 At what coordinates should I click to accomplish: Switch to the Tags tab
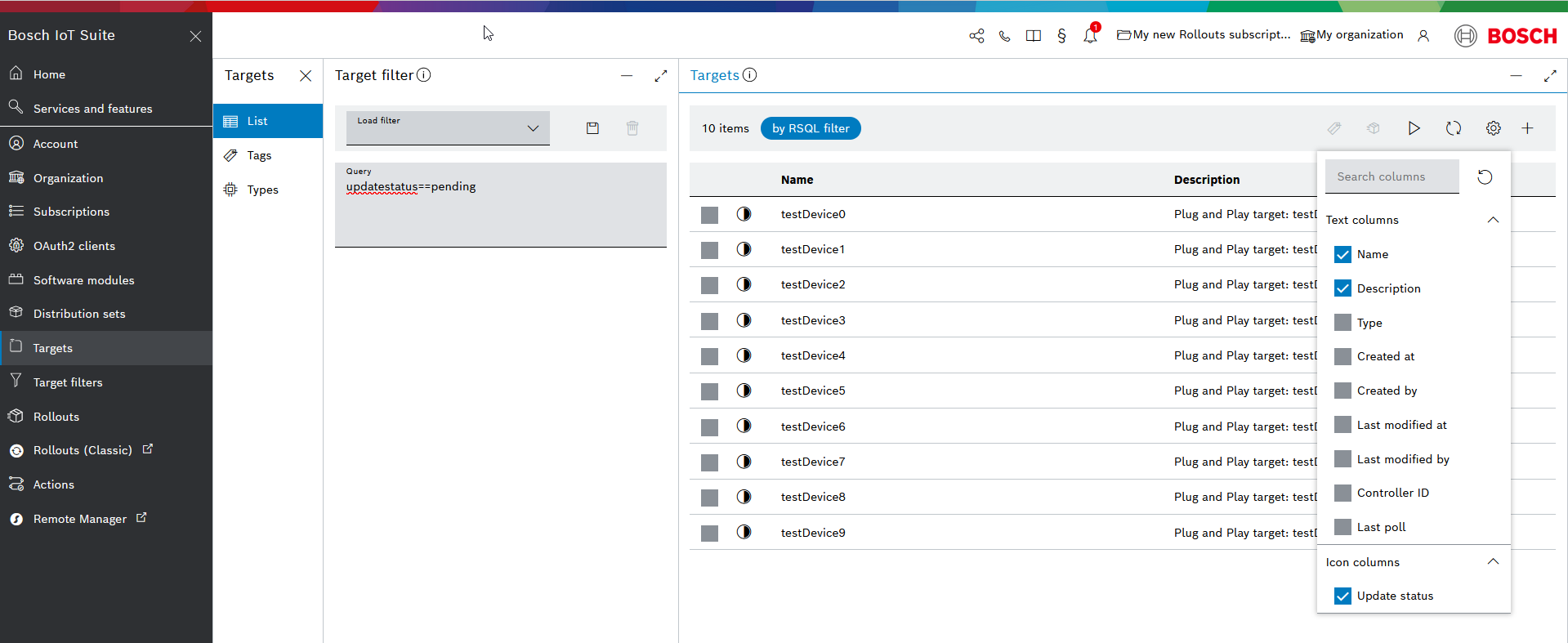pos(259,155)
